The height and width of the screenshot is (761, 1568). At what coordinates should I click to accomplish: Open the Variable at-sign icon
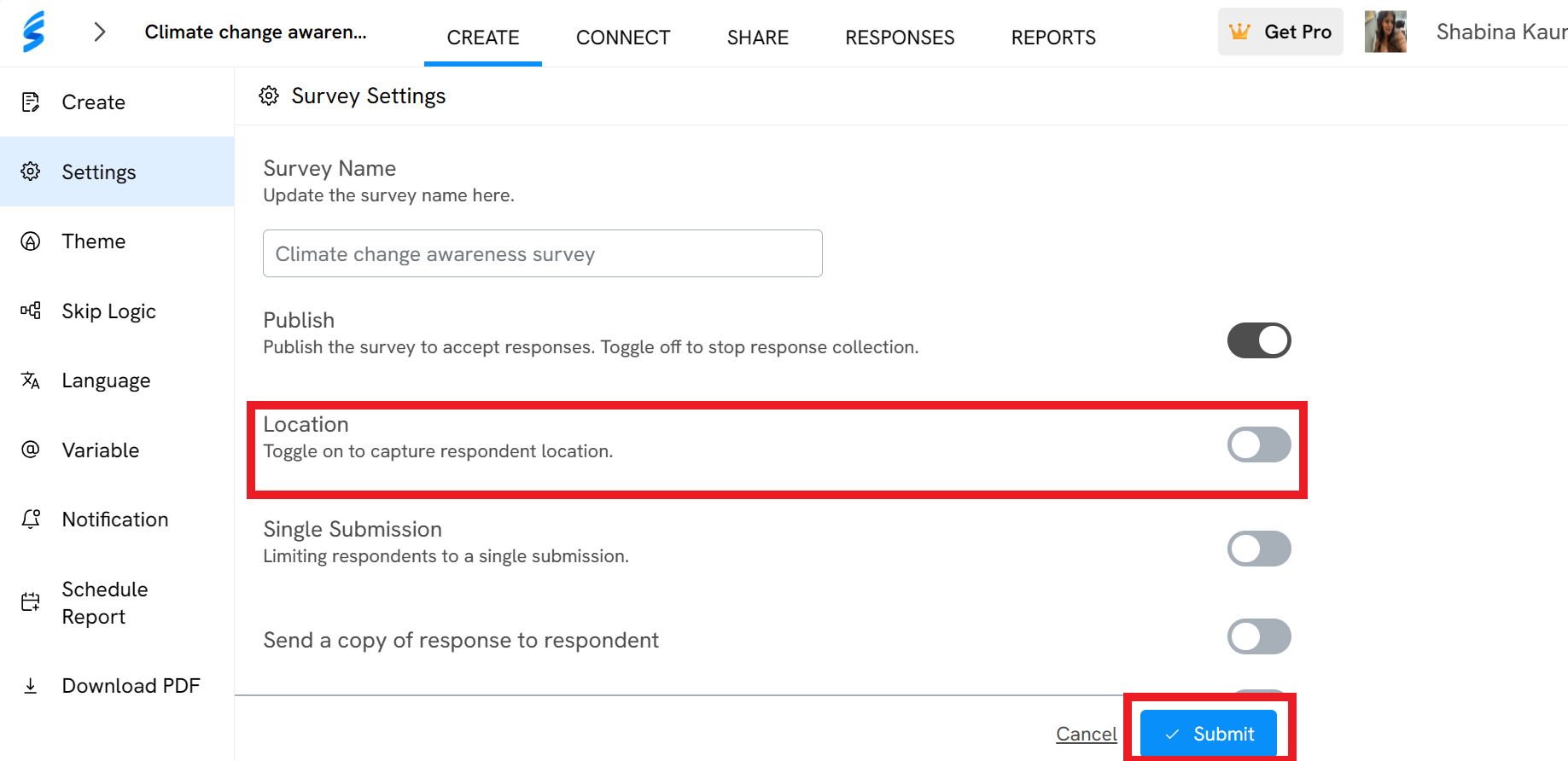click(31, 450)
